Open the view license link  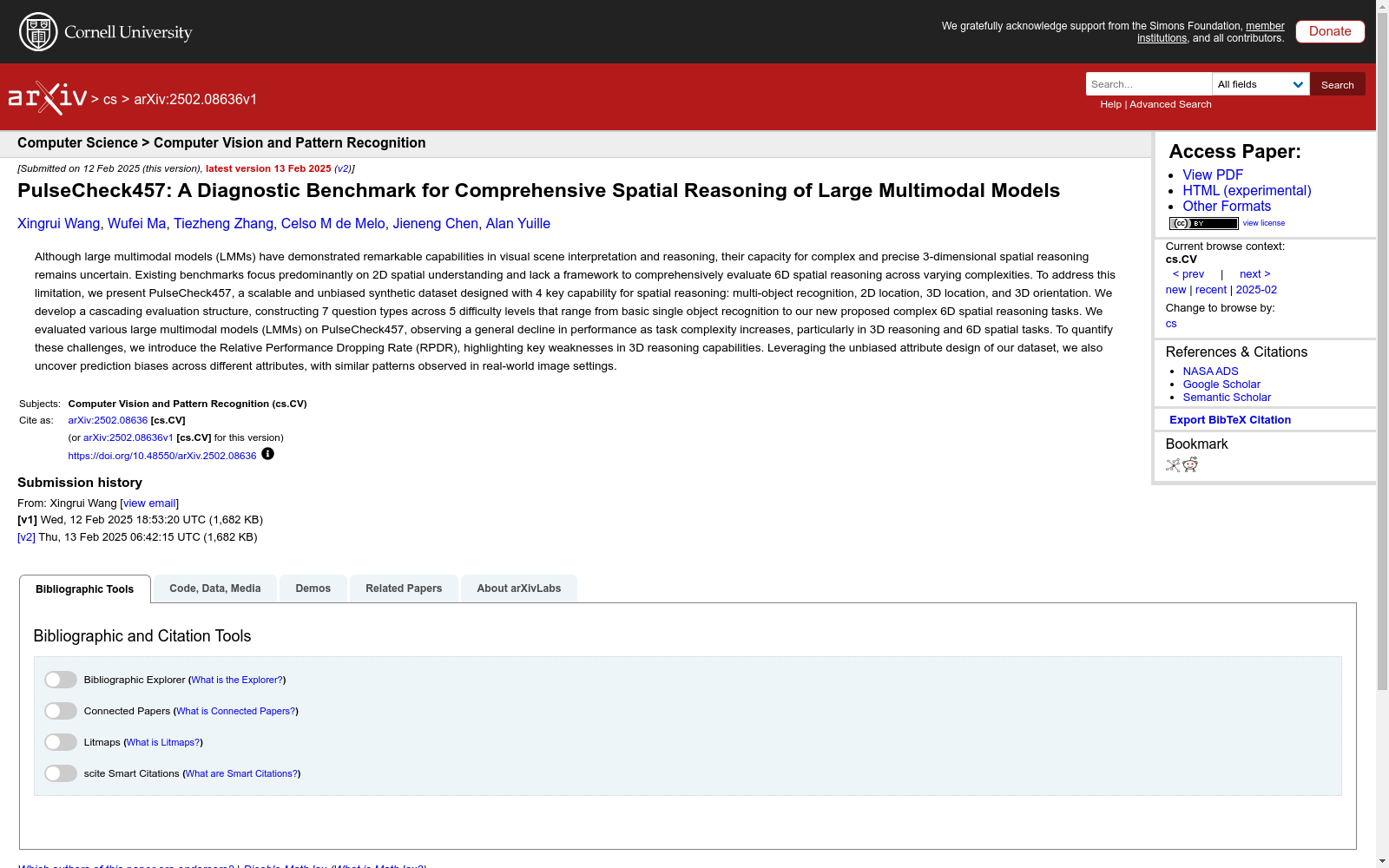point(1264,223)
